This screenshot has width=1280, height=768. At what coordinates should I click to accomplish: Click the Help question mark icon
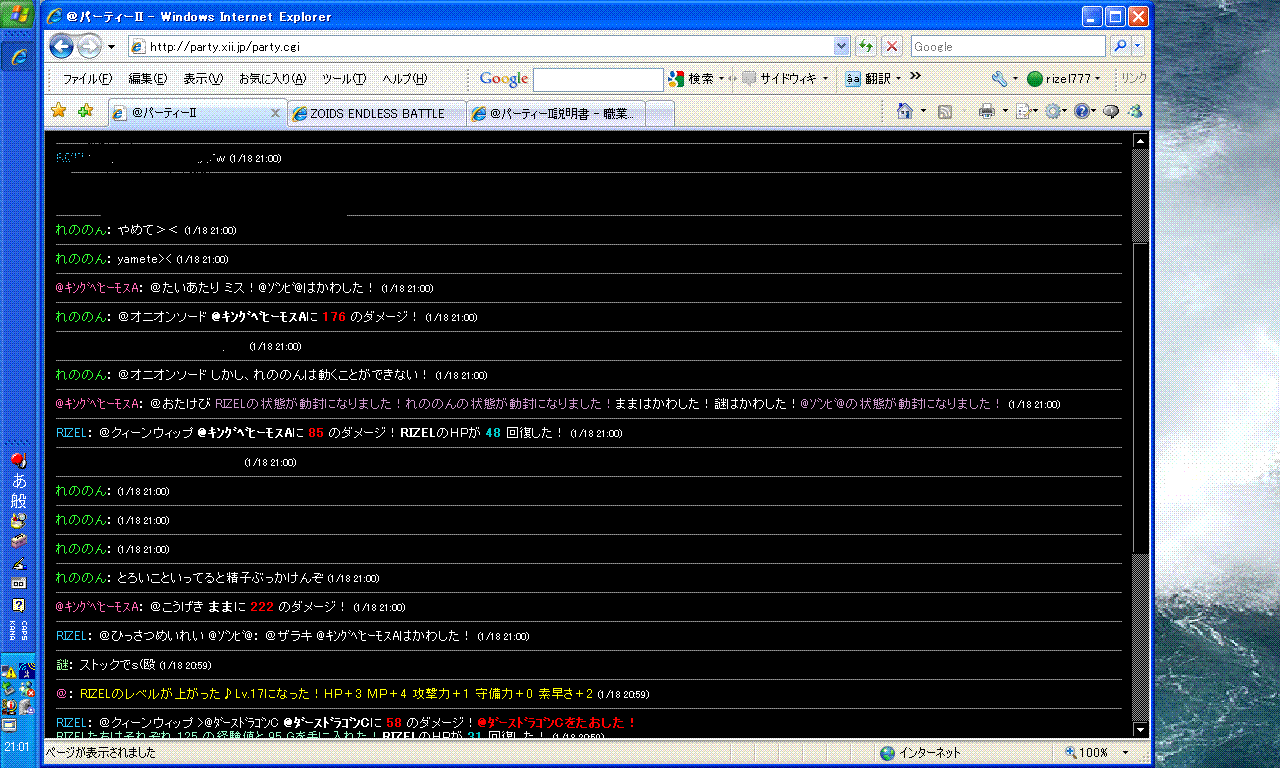[x=1081, y=112]
